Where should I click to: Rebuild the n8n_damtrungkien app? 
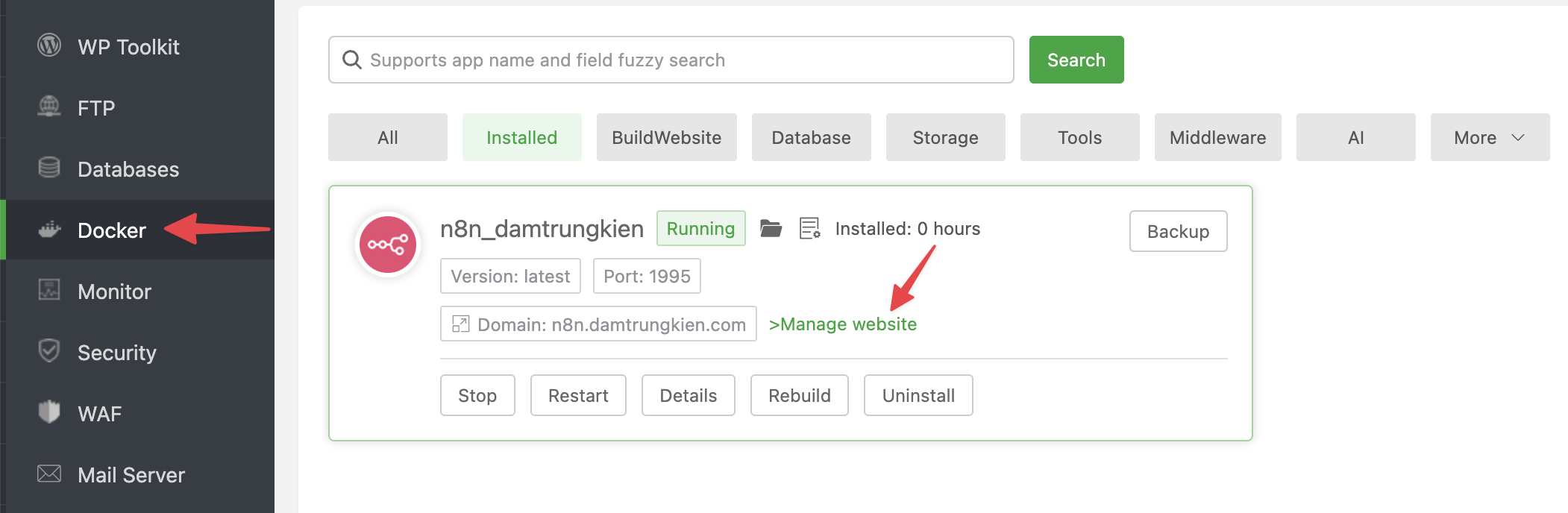tap(800, 395)
